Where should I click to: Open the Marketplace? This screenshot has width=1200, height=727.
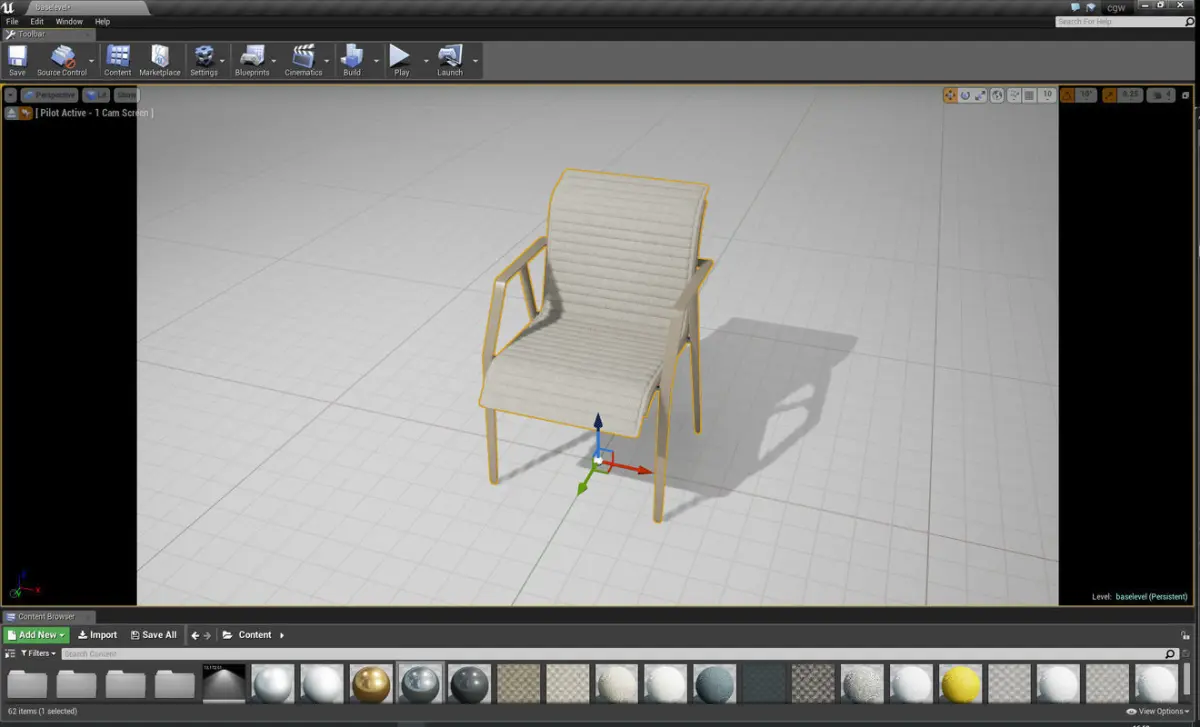[x=160, y=60]
